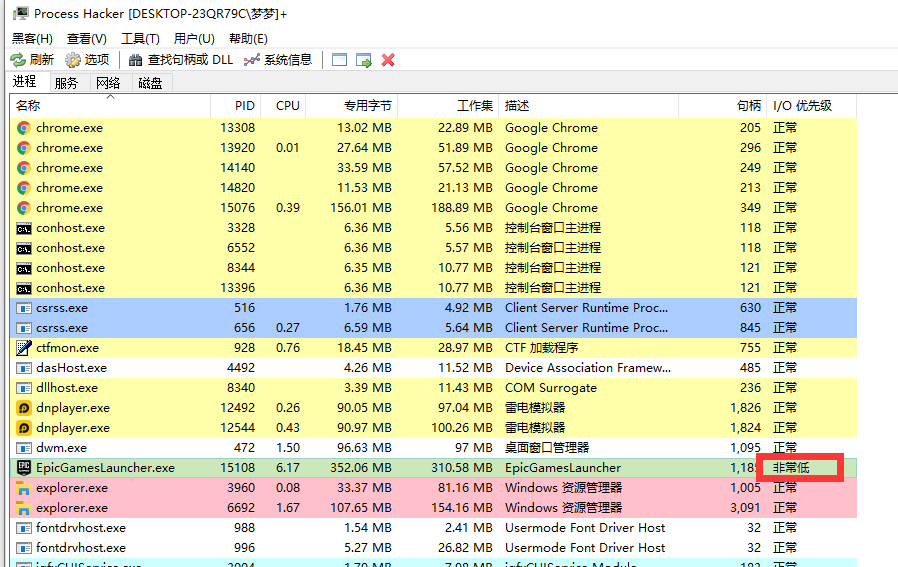Sort by Working set (工作集) column header

[x=448, y=105]
